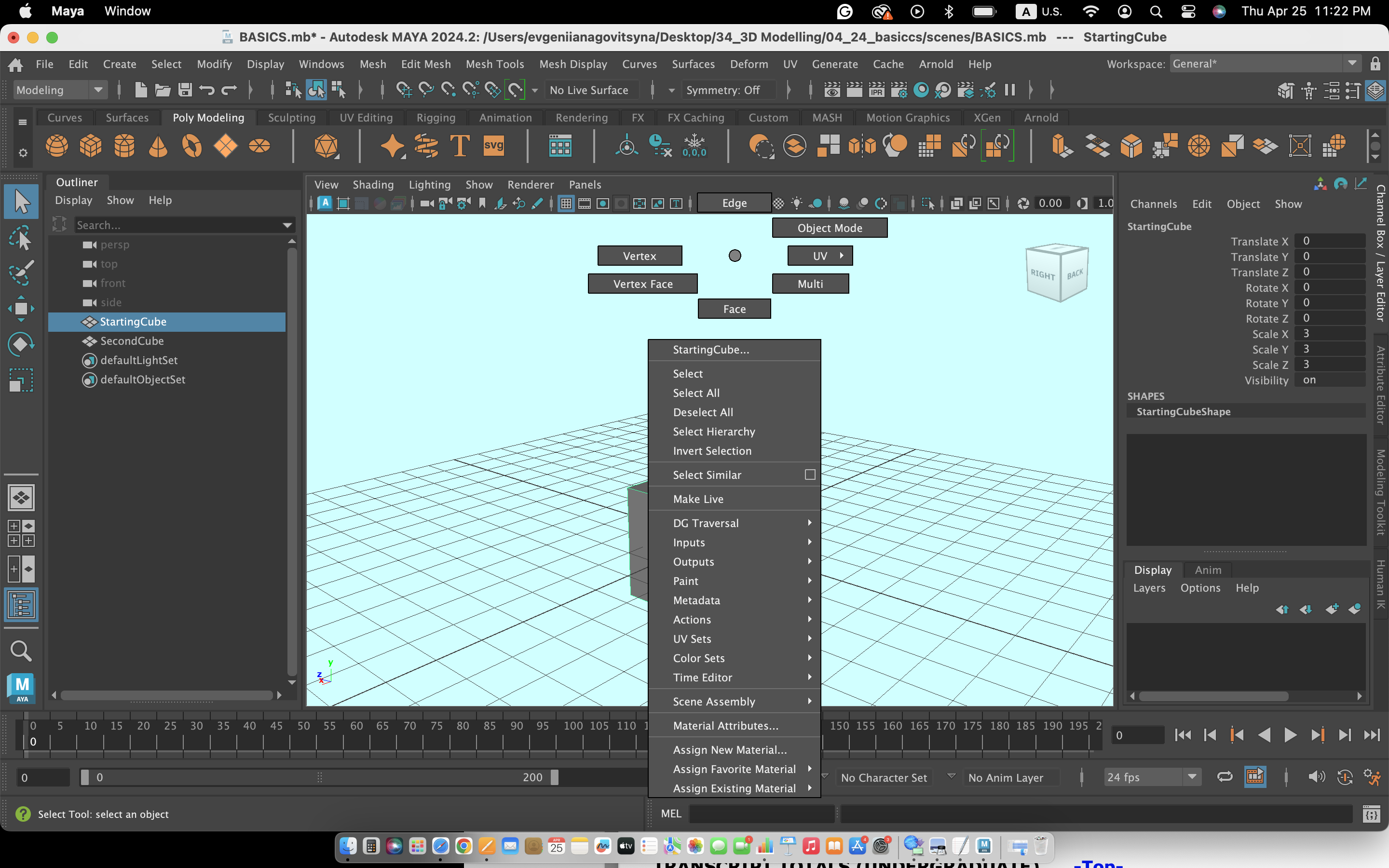The height and width of the screenshot is (868, 1389).
Task: Create a polygon cone from the shelf
Action: pyautogui.click(x=158, y=146)
